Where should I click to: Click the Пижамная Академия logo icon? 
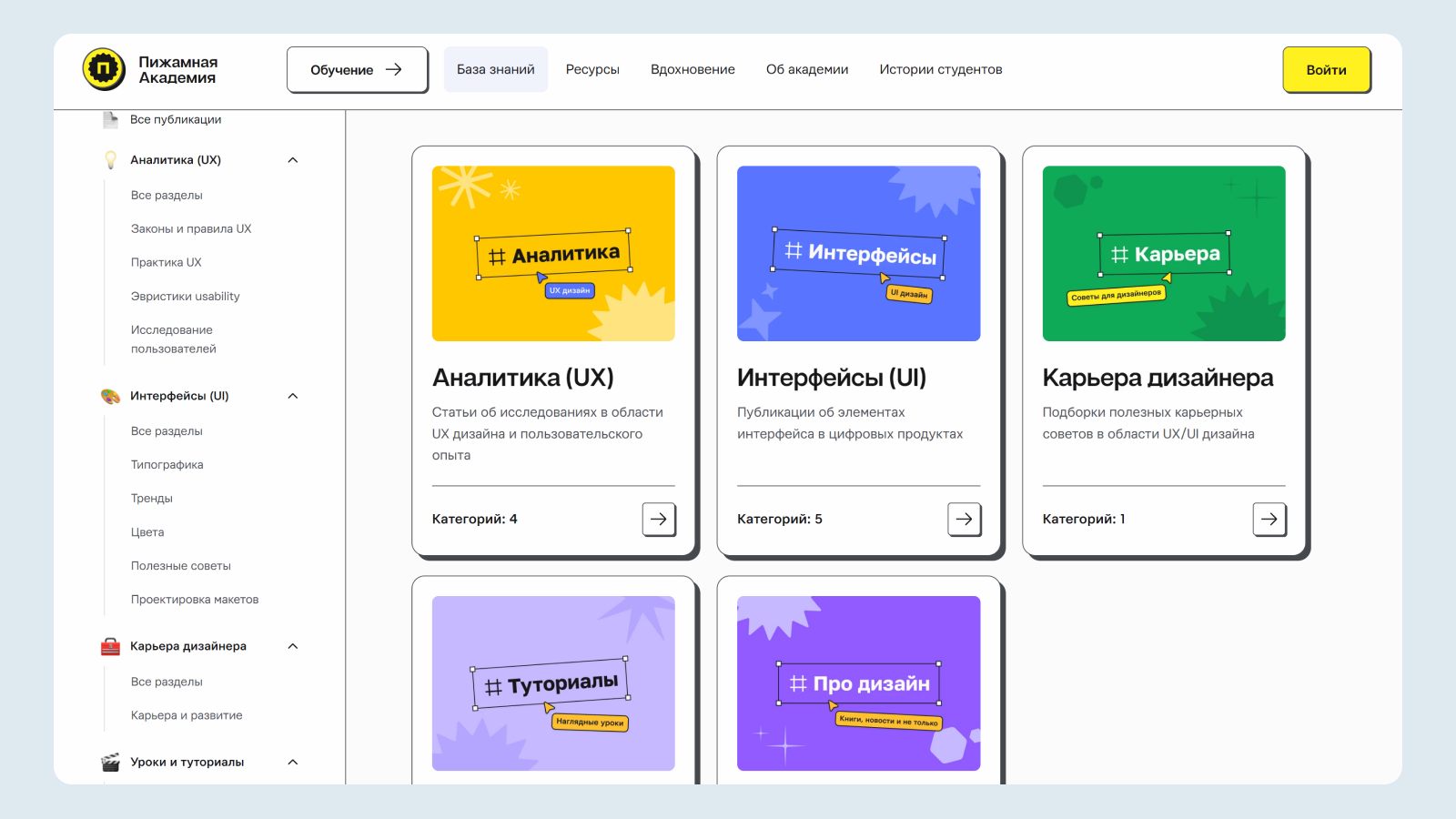point(103,70)
